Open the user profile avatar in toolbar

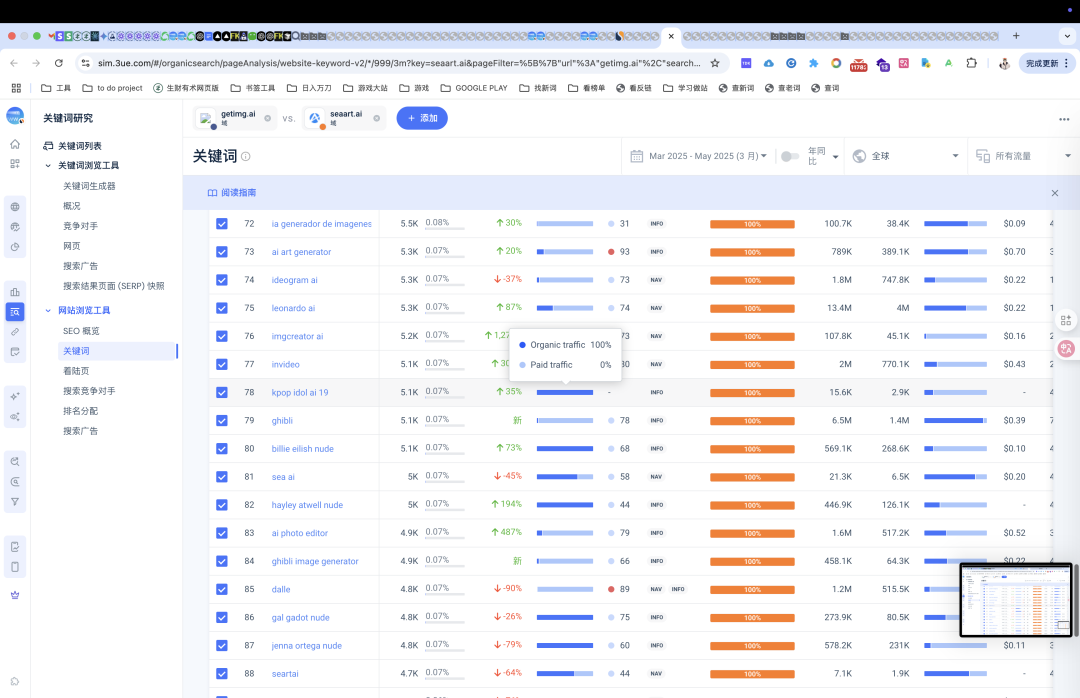point(1004,63)
